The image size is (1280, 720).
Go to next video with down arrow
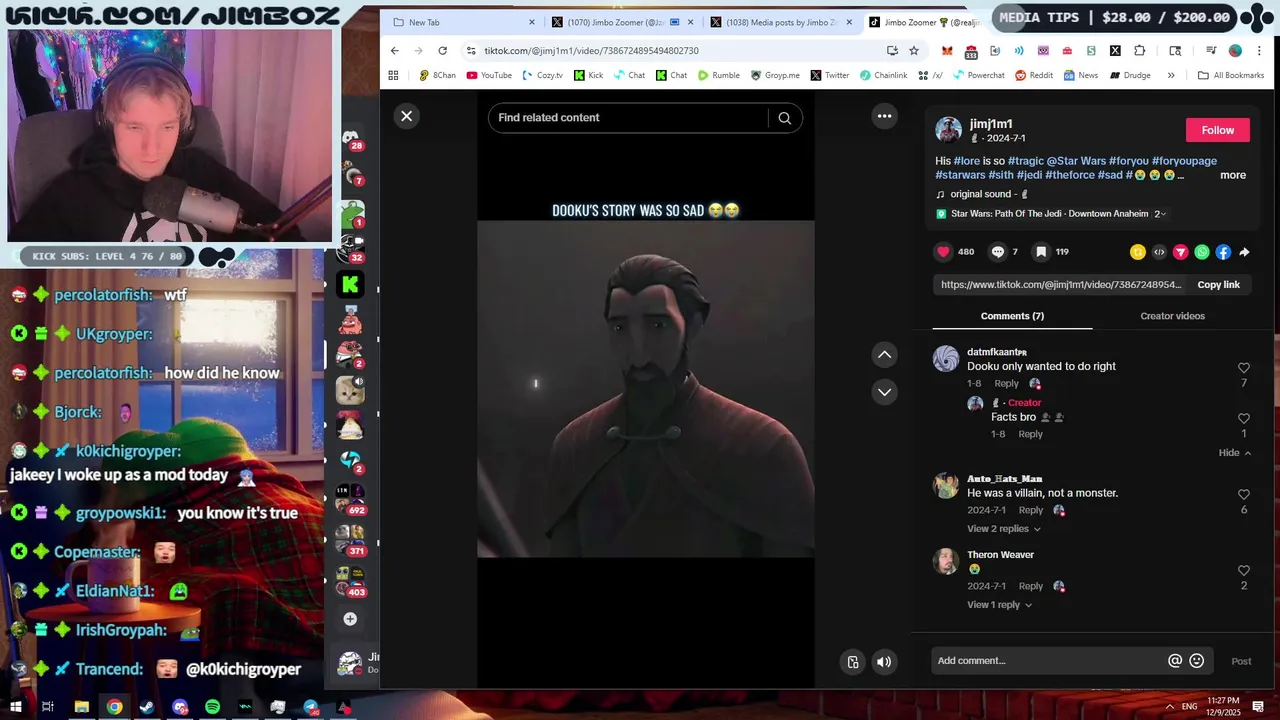point(884,392)
